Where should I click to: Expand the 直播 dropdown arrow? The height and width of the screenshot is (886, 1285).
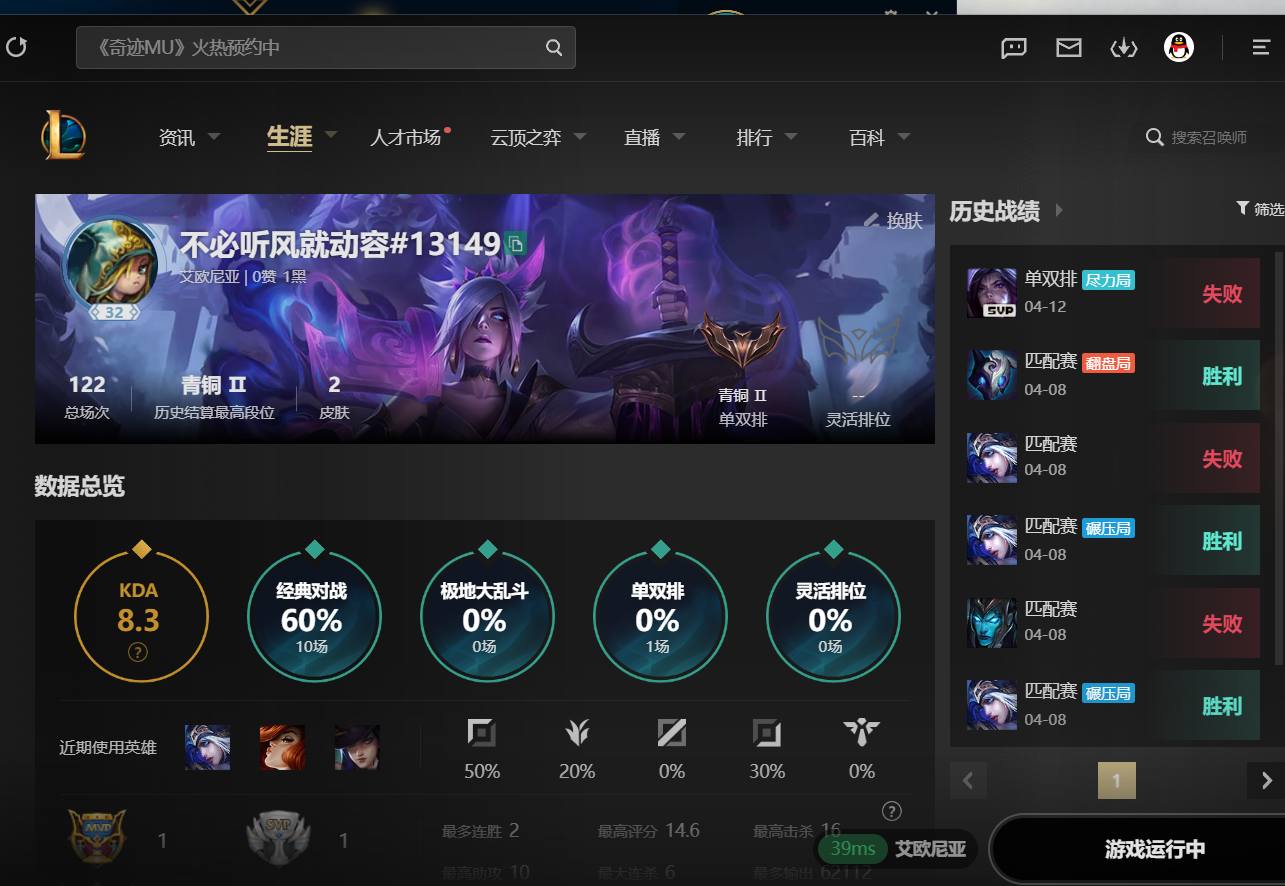click(679, 136)
